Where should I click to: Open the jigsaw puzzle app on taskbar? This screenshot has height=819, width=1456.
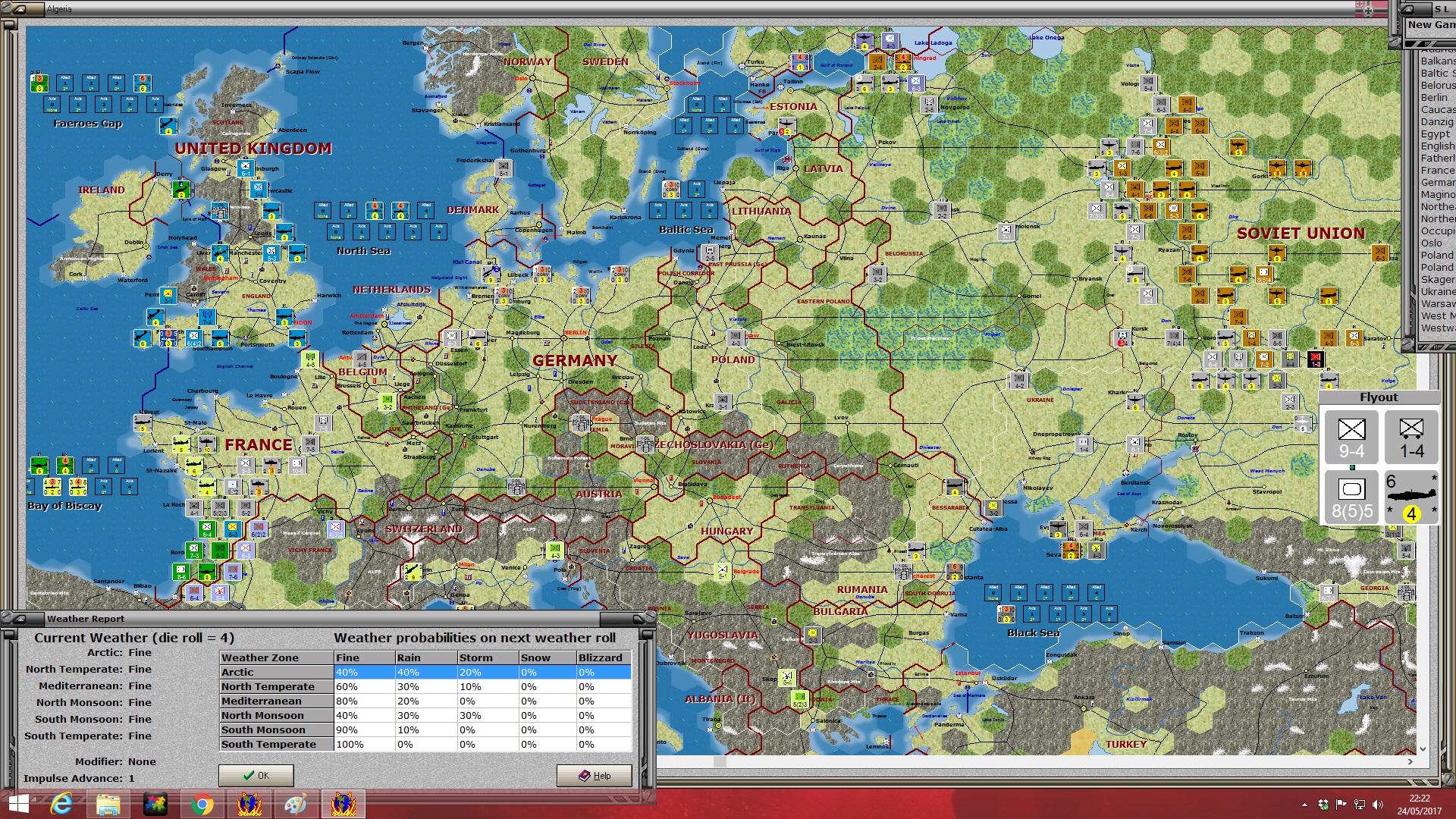[x=155, y=804]
